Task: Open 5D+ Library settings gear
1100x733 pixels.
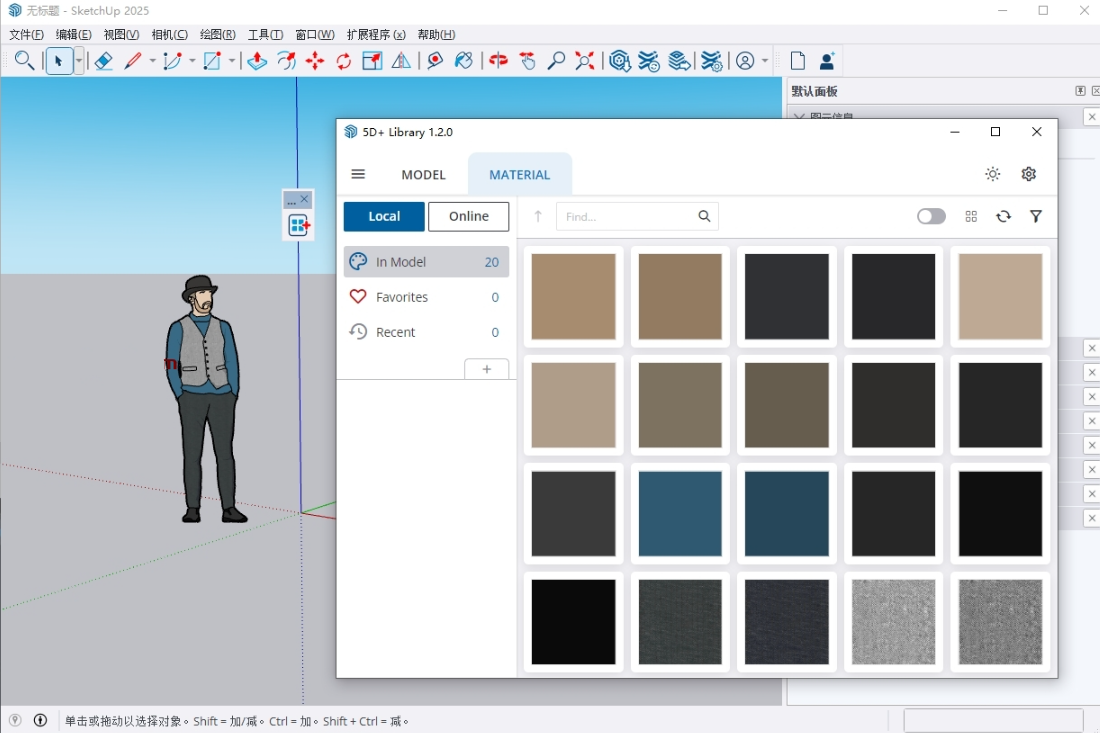Action: click(x=1028, y=173)
